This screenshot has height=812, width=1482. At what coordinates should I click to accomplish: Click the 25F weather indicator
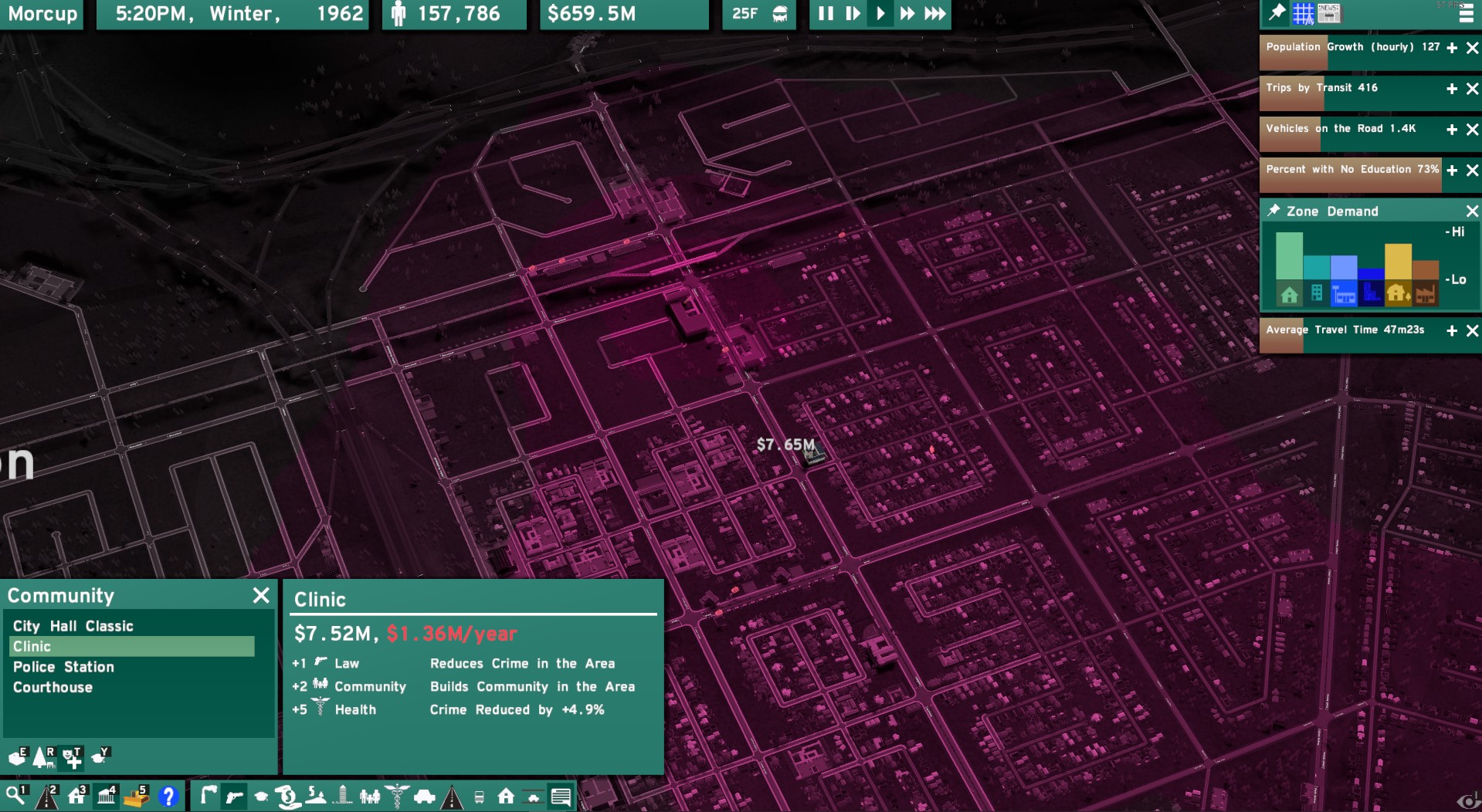(759, 14)
